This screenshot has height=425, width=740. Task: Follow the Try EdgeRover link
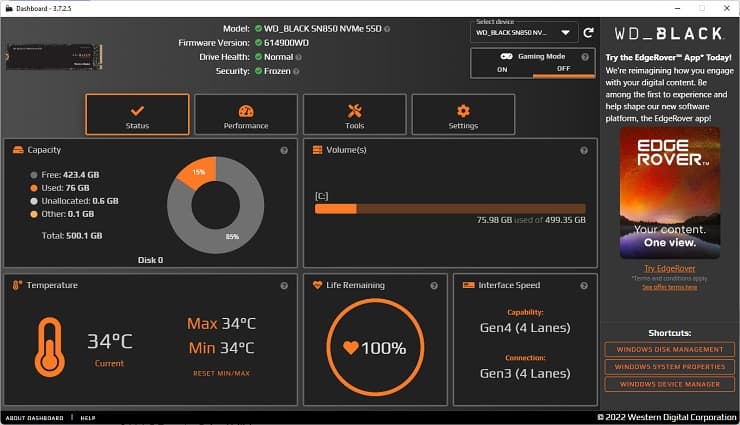coord(669,268)
